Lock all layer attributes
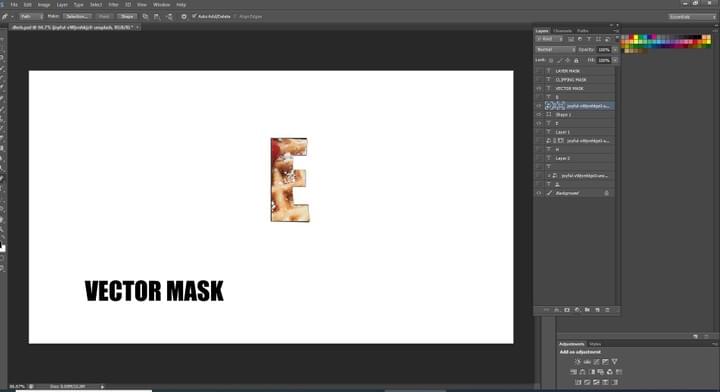The height and width of the screenshot is (392, 720). (x=577, y=60)
